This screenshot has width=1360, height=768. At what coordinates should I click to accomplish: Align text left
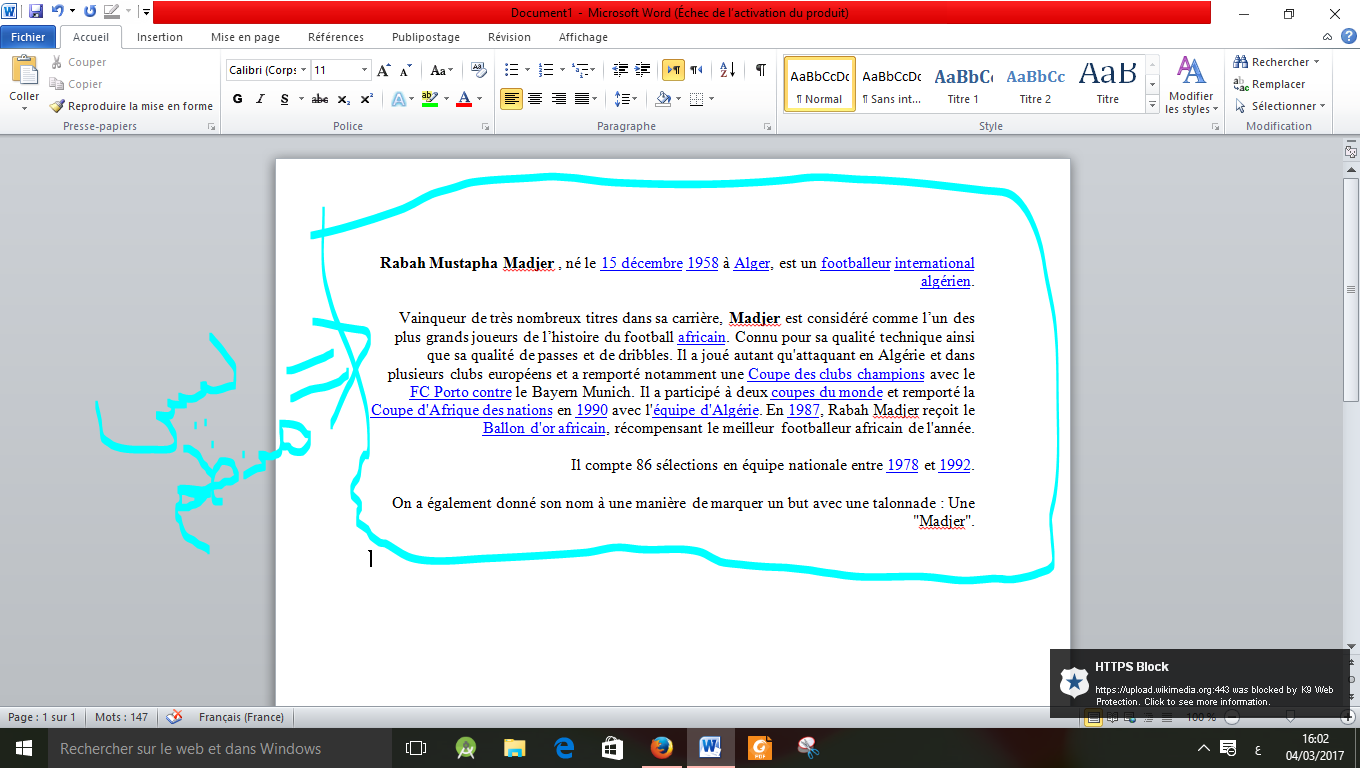pos(511,99)
